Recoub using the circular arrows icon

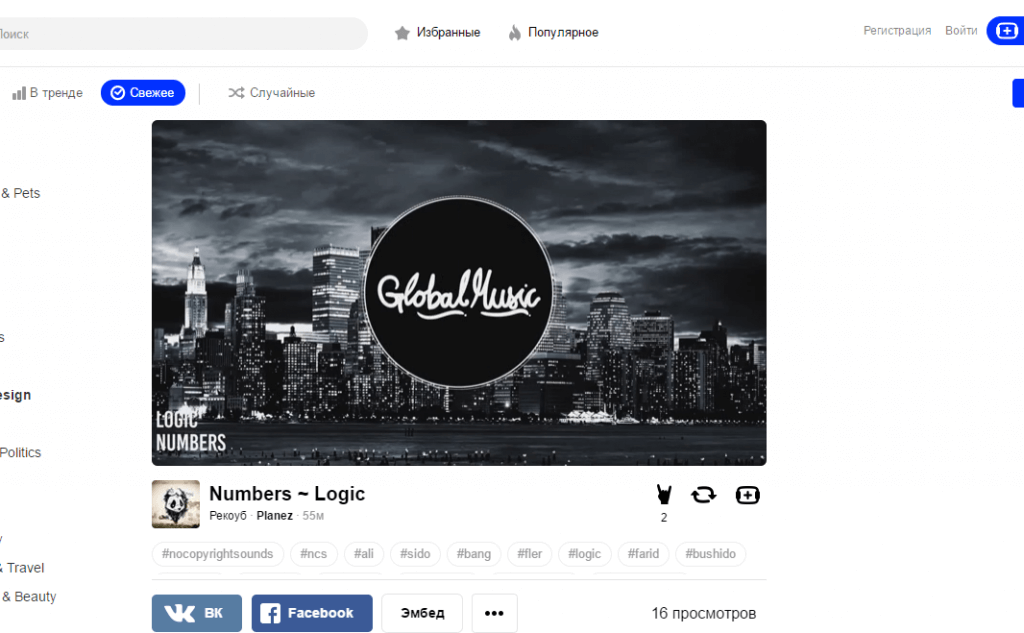click(x=703, y=495)
